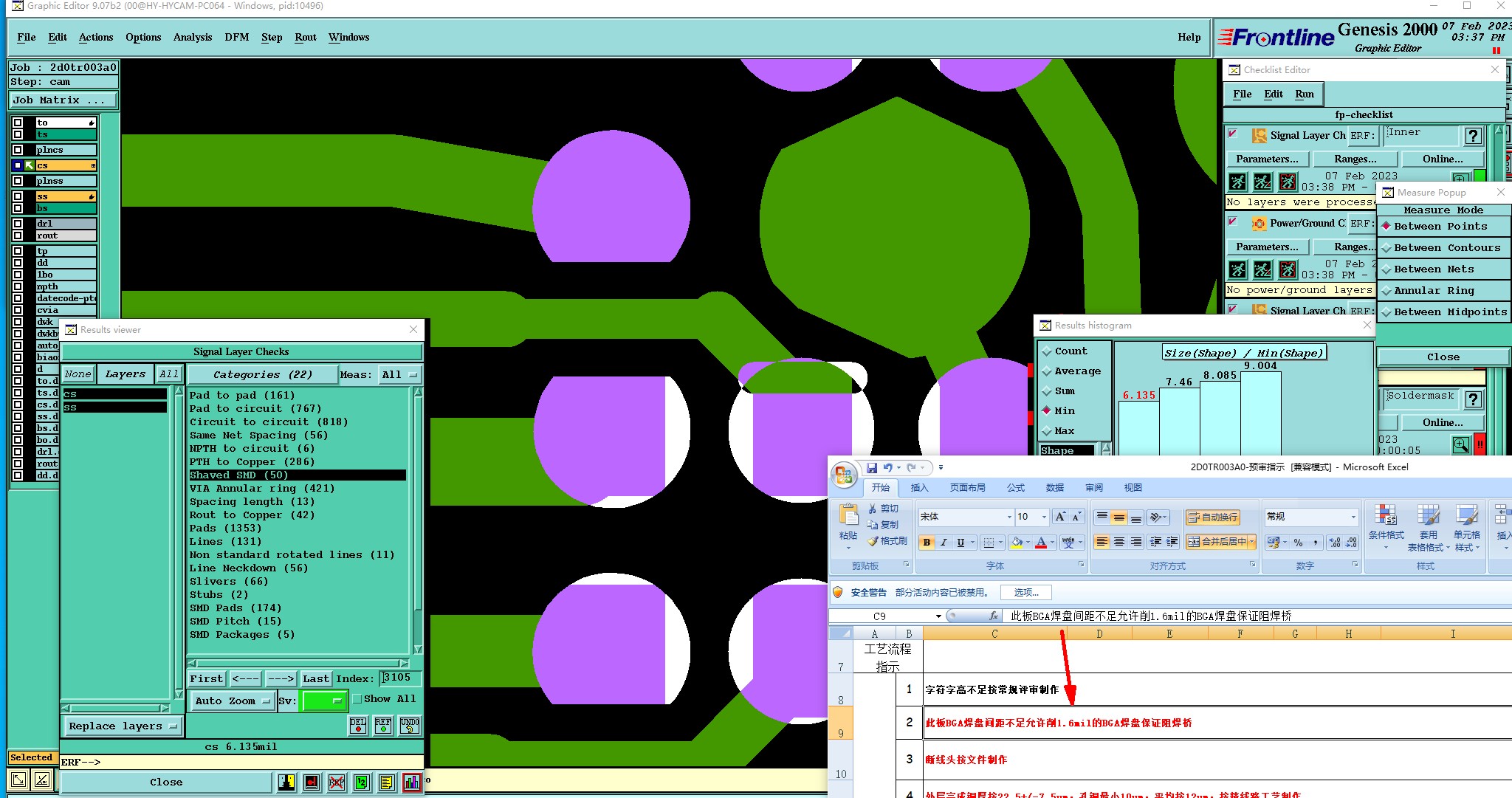Open the Meas All dropdown
The height and width of the screenshot is (798, 1512).
tap(399, 375)
